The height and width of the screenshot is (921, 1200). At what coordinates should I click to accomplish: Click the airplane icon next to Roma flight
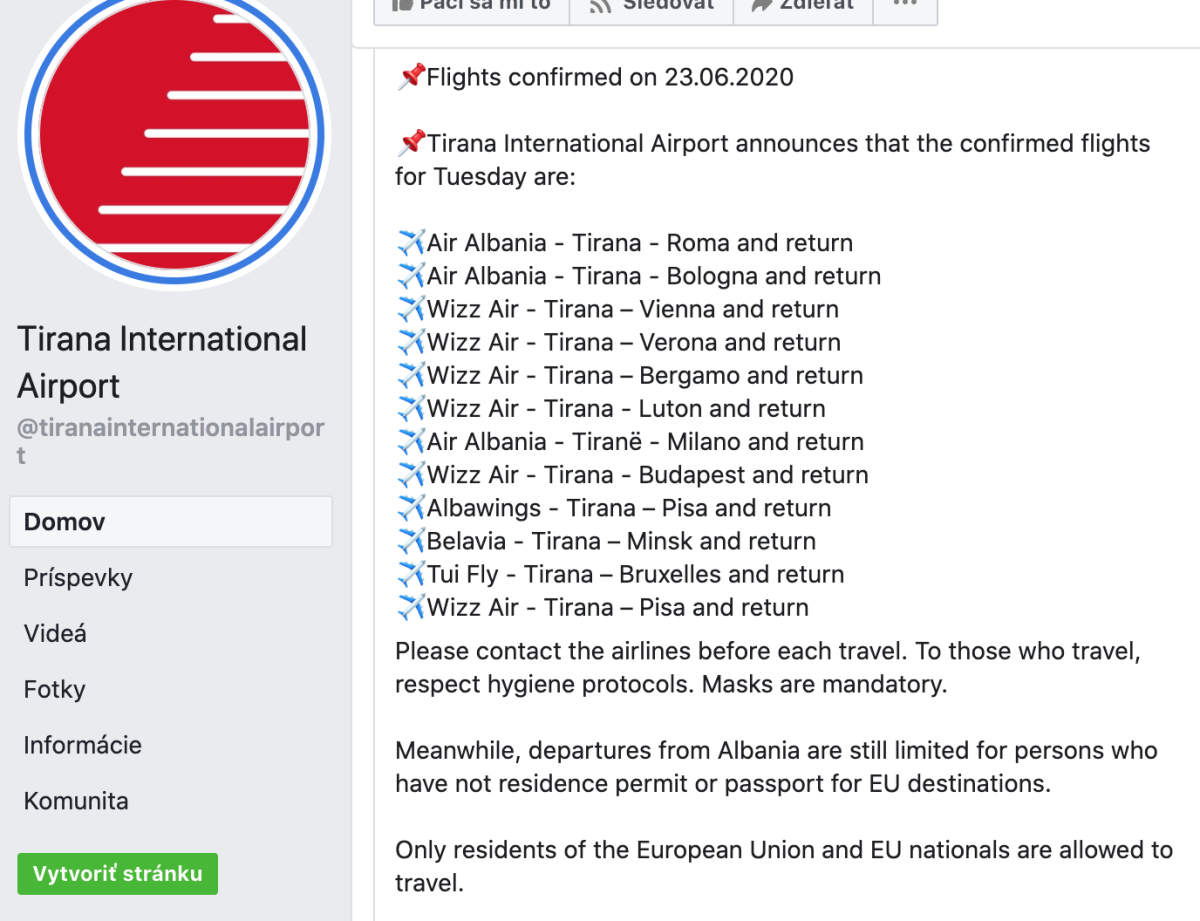tap(411, 243)
